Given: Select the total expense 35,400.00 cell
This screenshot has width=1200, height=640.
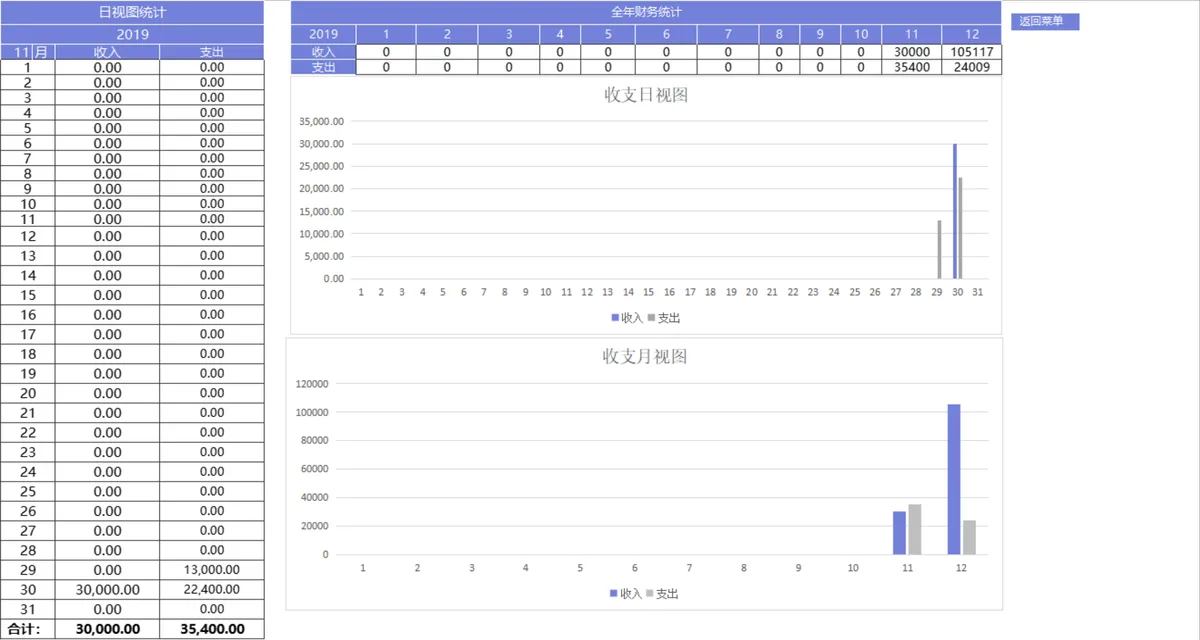Looking at the screenshot, I should [x=212, y=629].
